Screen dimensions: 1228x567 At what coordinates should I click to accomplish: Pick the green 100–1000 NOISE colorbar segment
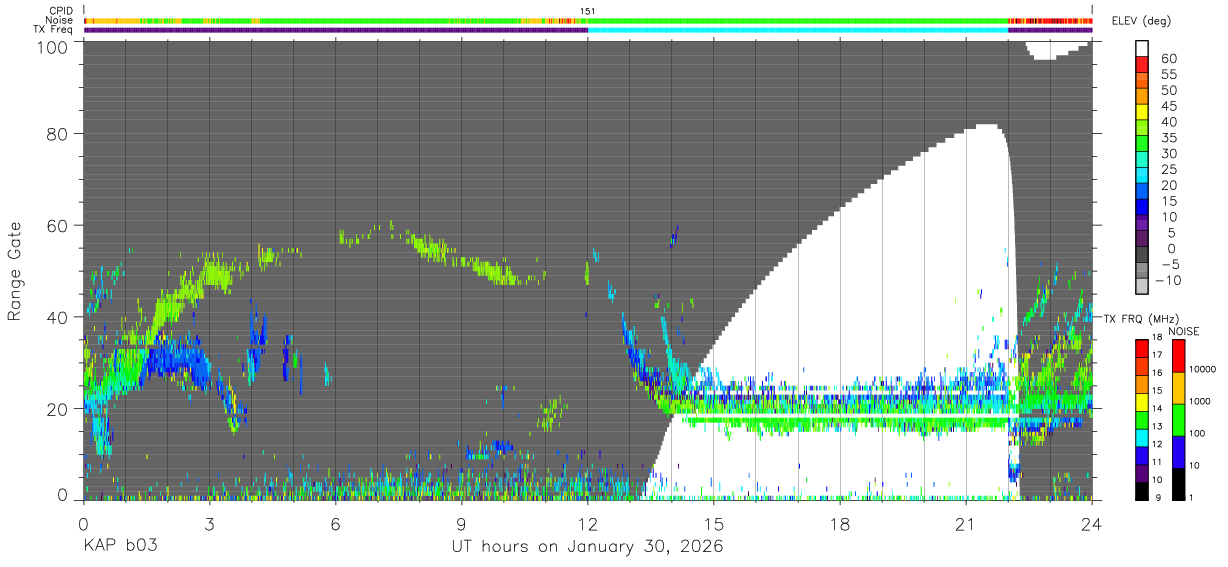tap(1179, 419)
